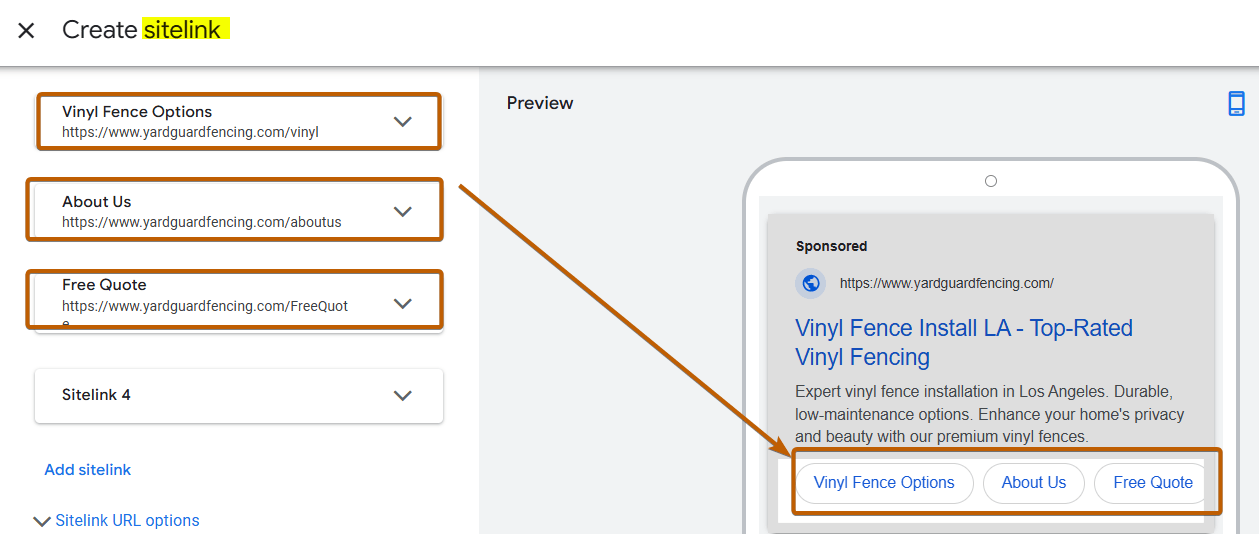Image resolution: width=1259 pixels, height=534 pixels.
Task: Switch to mobile device preview icon
Action: [x=1236, y=104]
